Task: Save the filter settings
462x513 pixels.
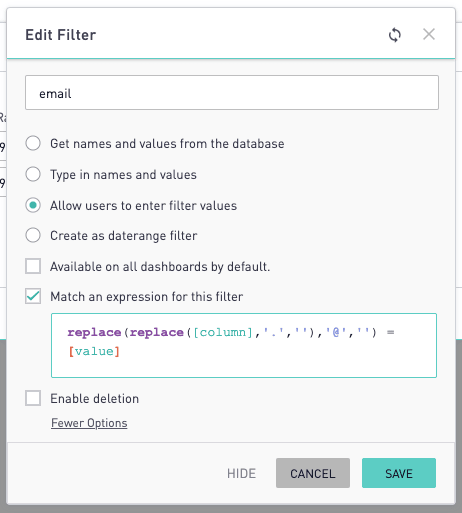Action: (x=399, y=473)
